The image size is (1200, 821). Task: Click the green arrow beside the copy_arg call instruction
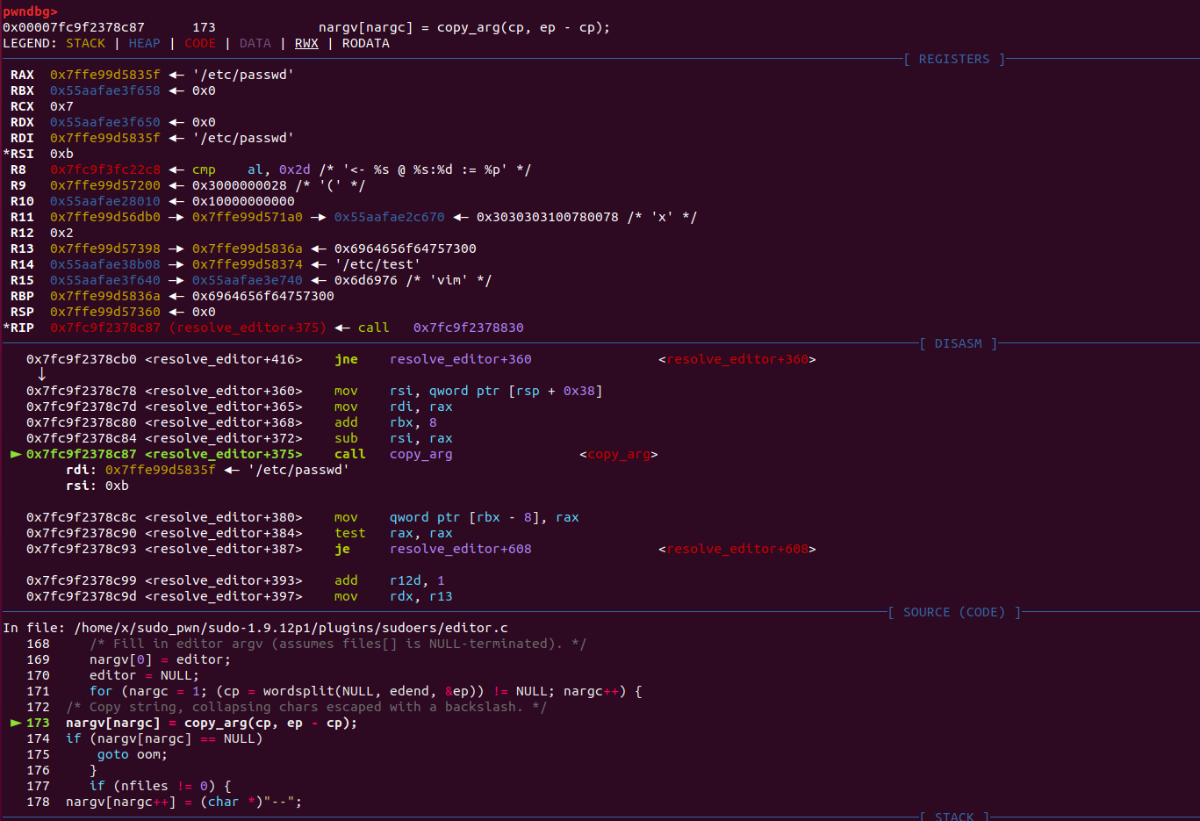(x=15, y=454)
